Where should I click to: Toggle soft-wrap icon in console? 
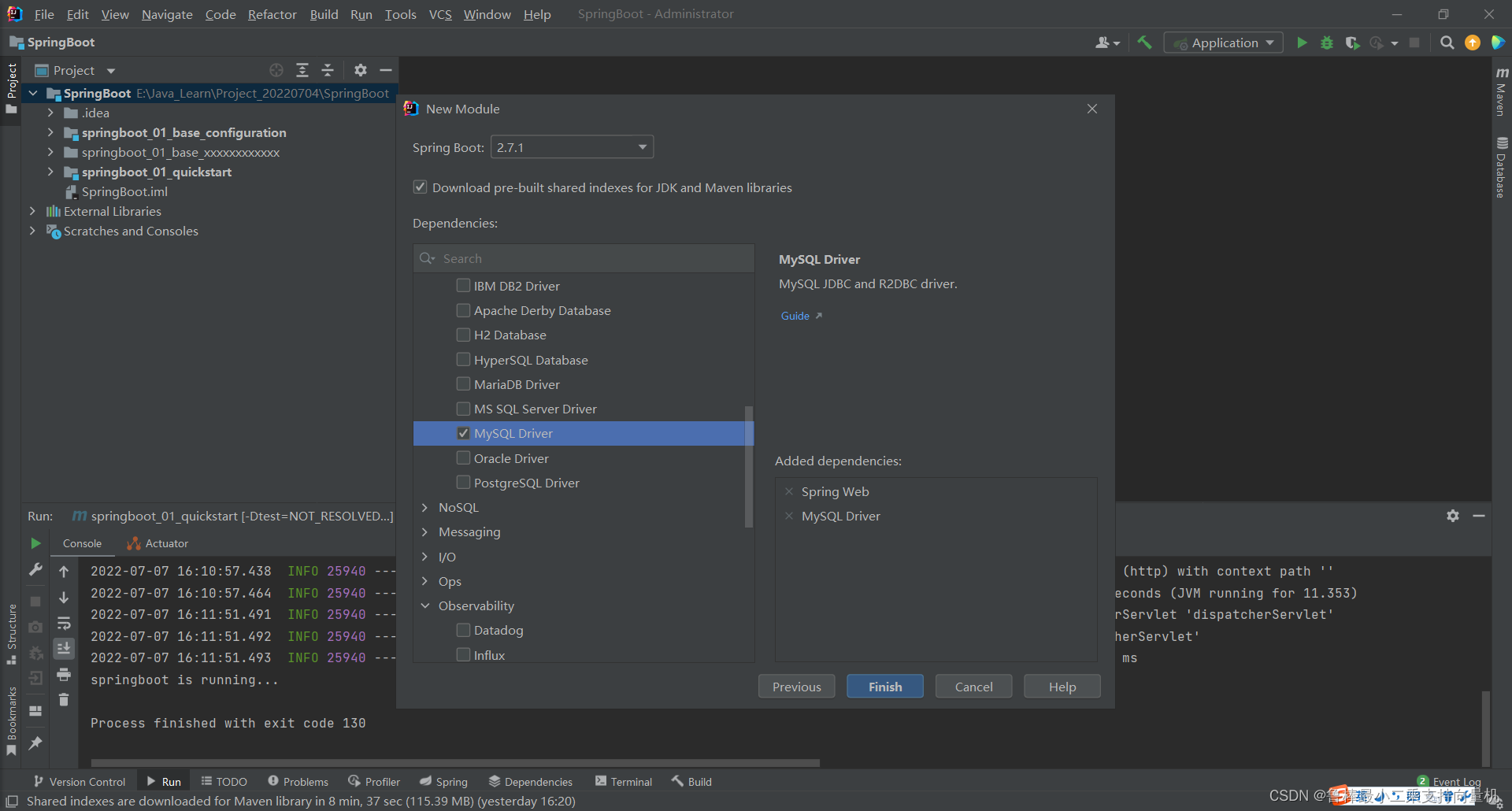64,624
